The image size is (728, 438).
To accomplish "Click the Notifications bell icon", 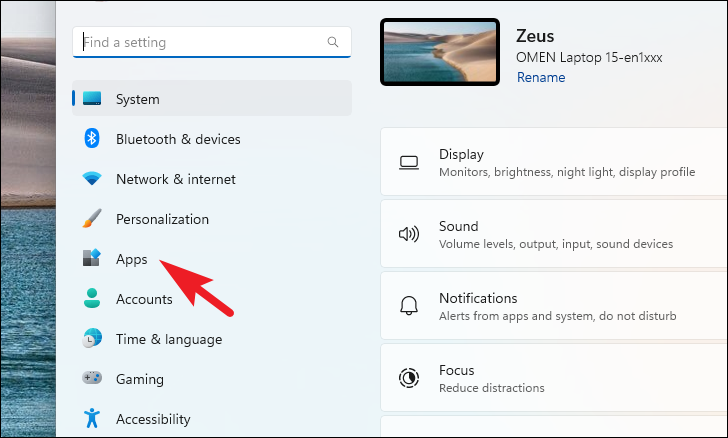I will pyautogui.click(x=409, y=306).
